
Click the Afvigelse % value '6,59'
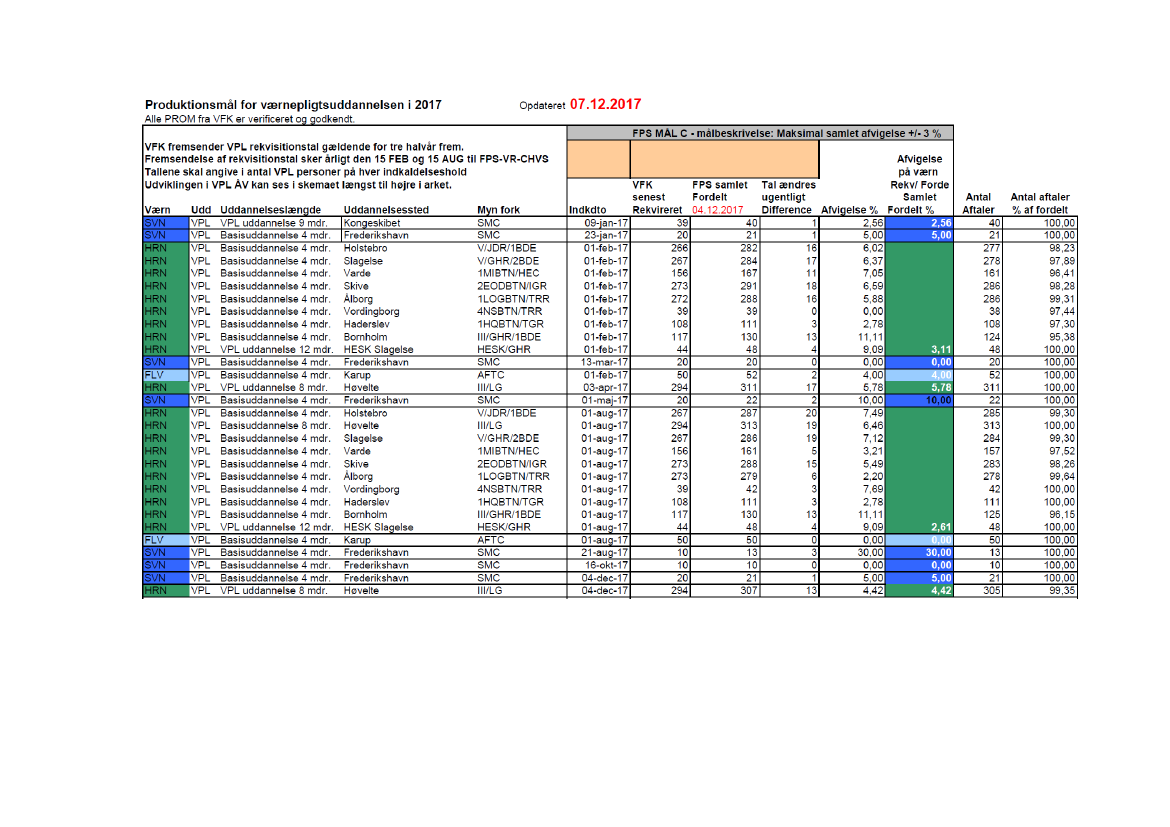click(873, 287)
